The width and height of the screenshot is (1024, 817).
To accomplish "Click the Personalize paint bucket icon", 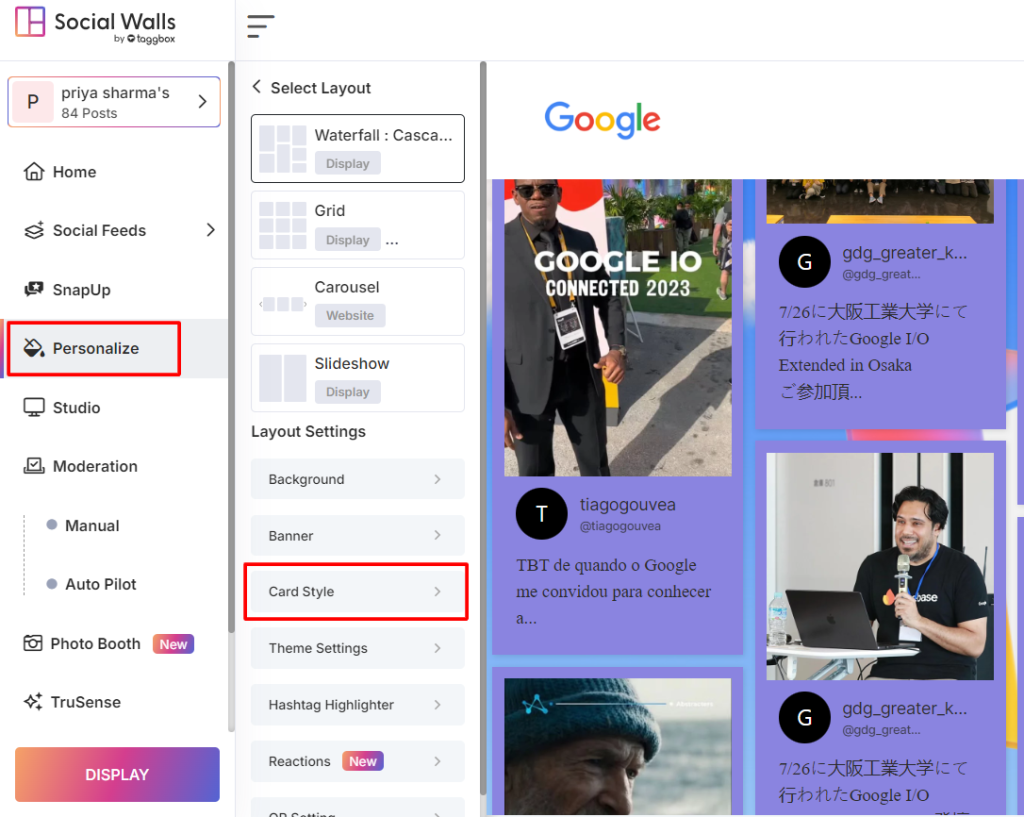I will (x=34, y=348).
